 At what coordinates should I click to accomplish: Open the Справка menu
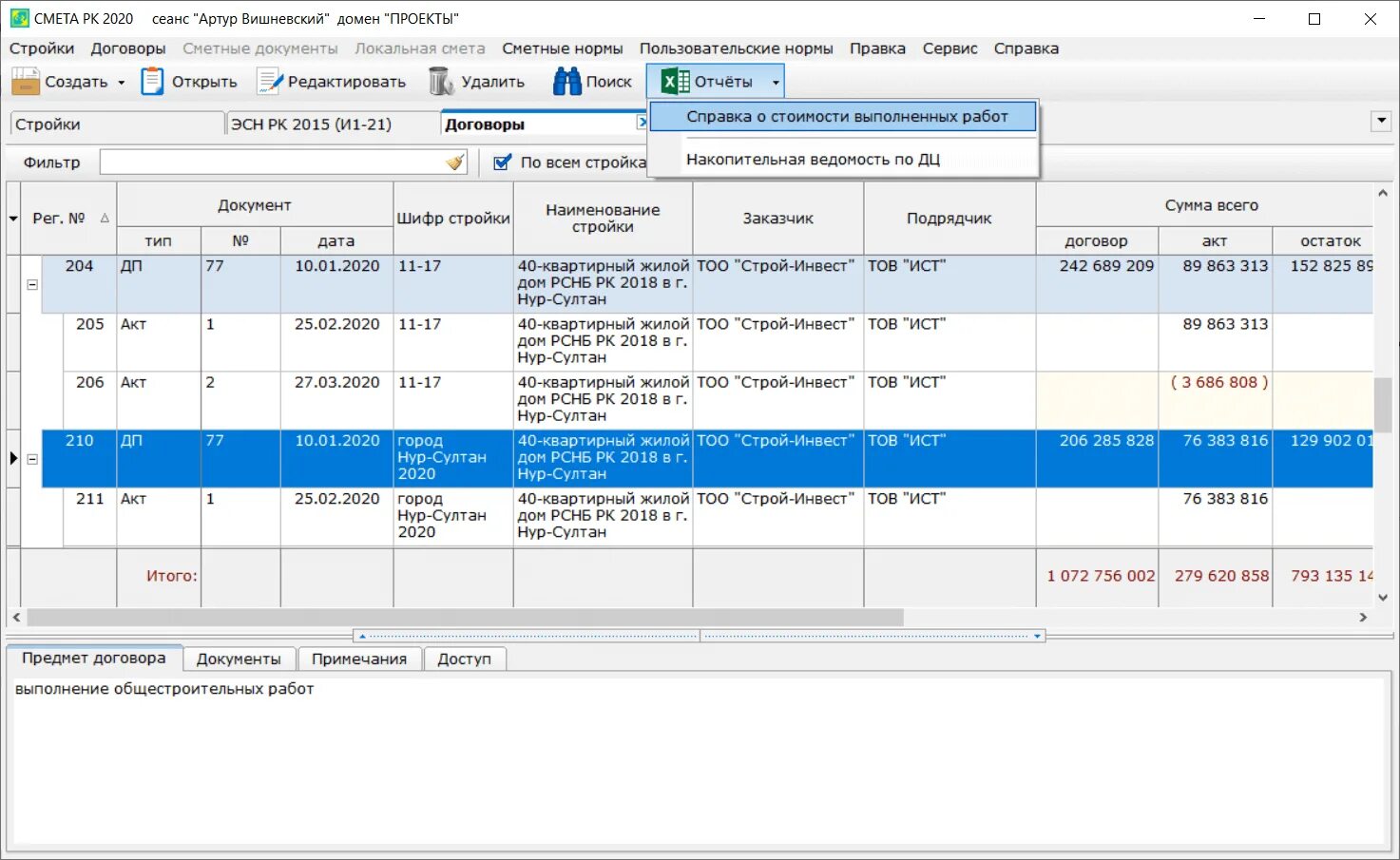click(1026, 48)
